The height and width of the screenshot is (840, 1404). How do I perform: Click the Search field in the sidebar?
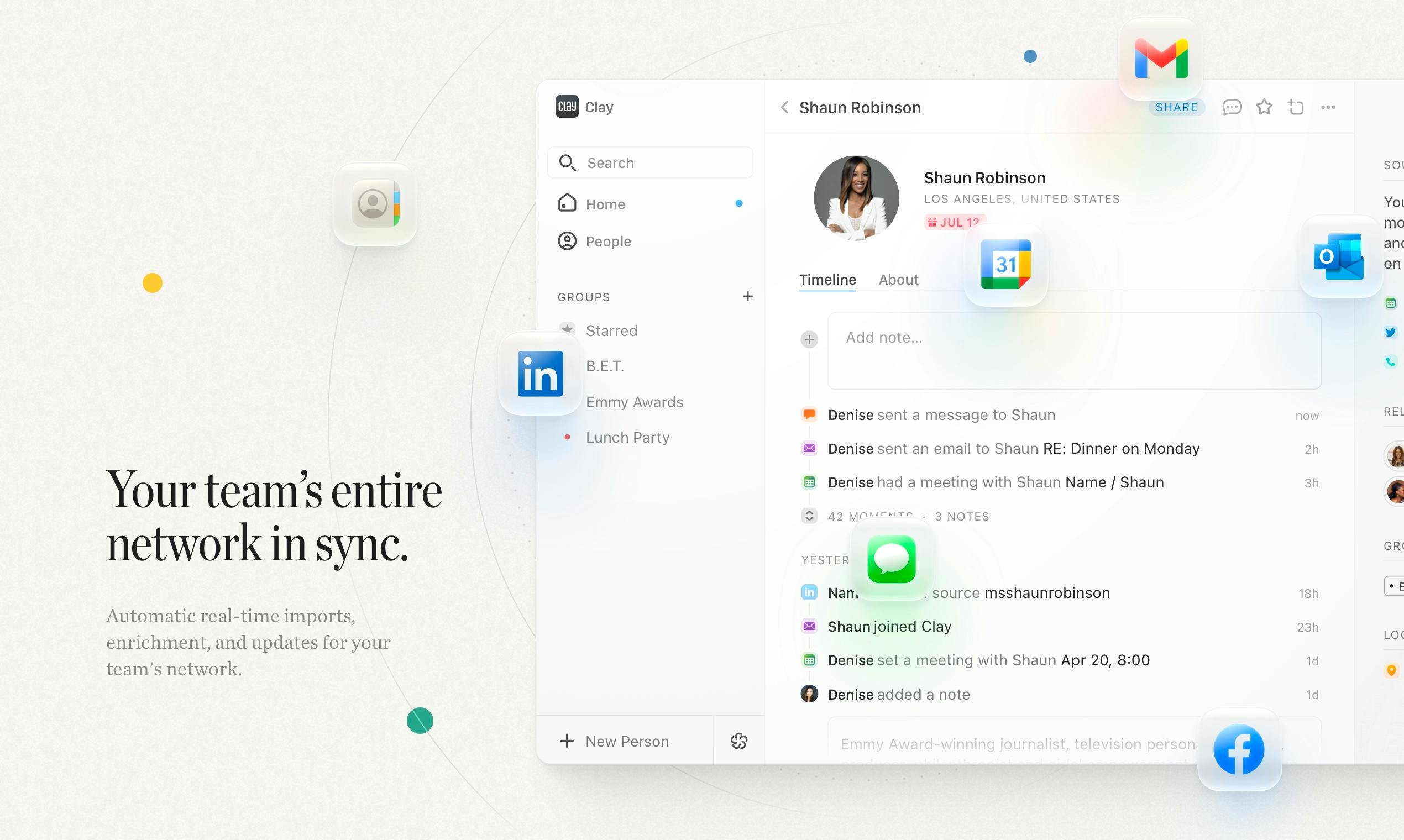[650, 163]
